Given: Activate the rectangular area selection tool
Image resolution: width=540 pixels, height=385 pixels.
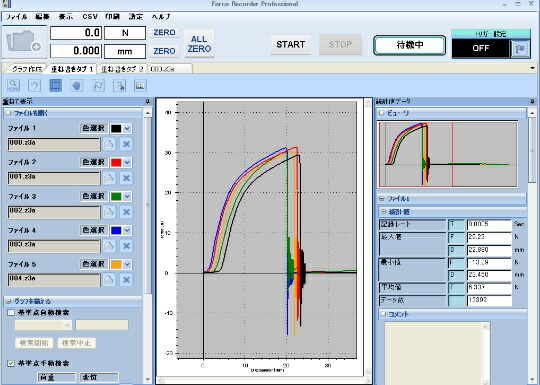Looking at the screenshot, I should coord(56,85).
